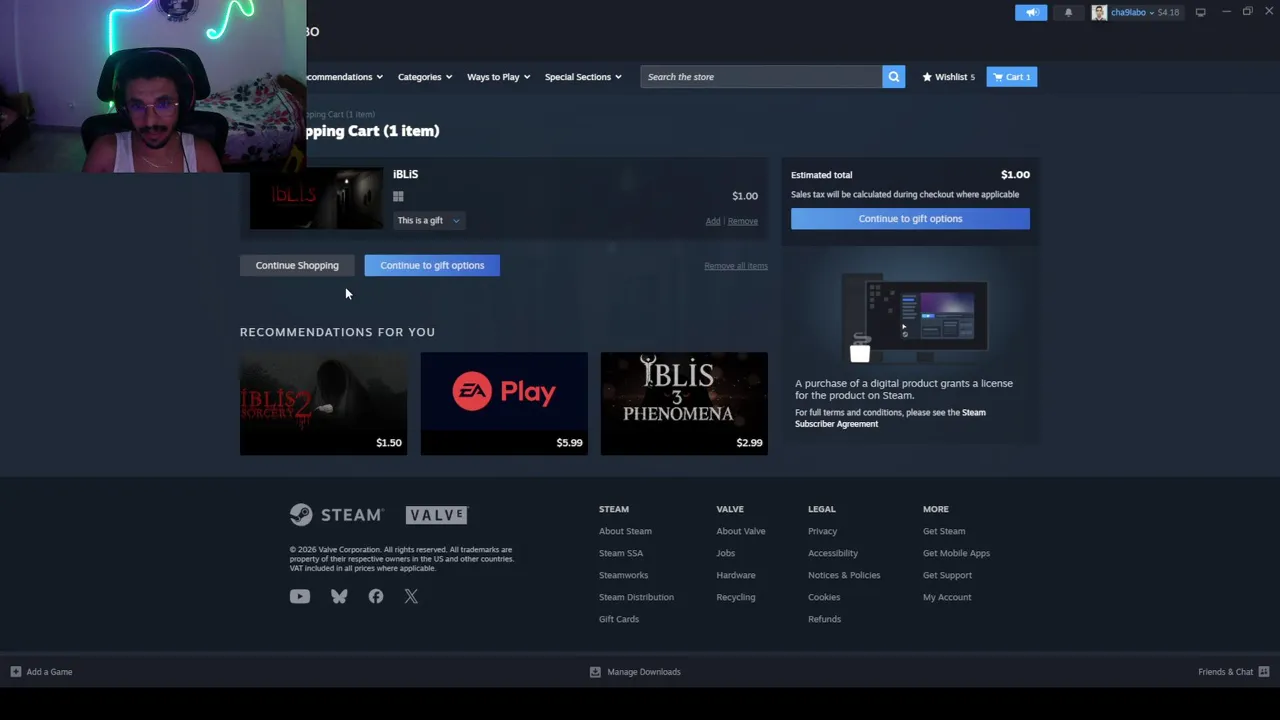Open Get Support footer link
The image size is (1280, 720).
click(948, 575)
